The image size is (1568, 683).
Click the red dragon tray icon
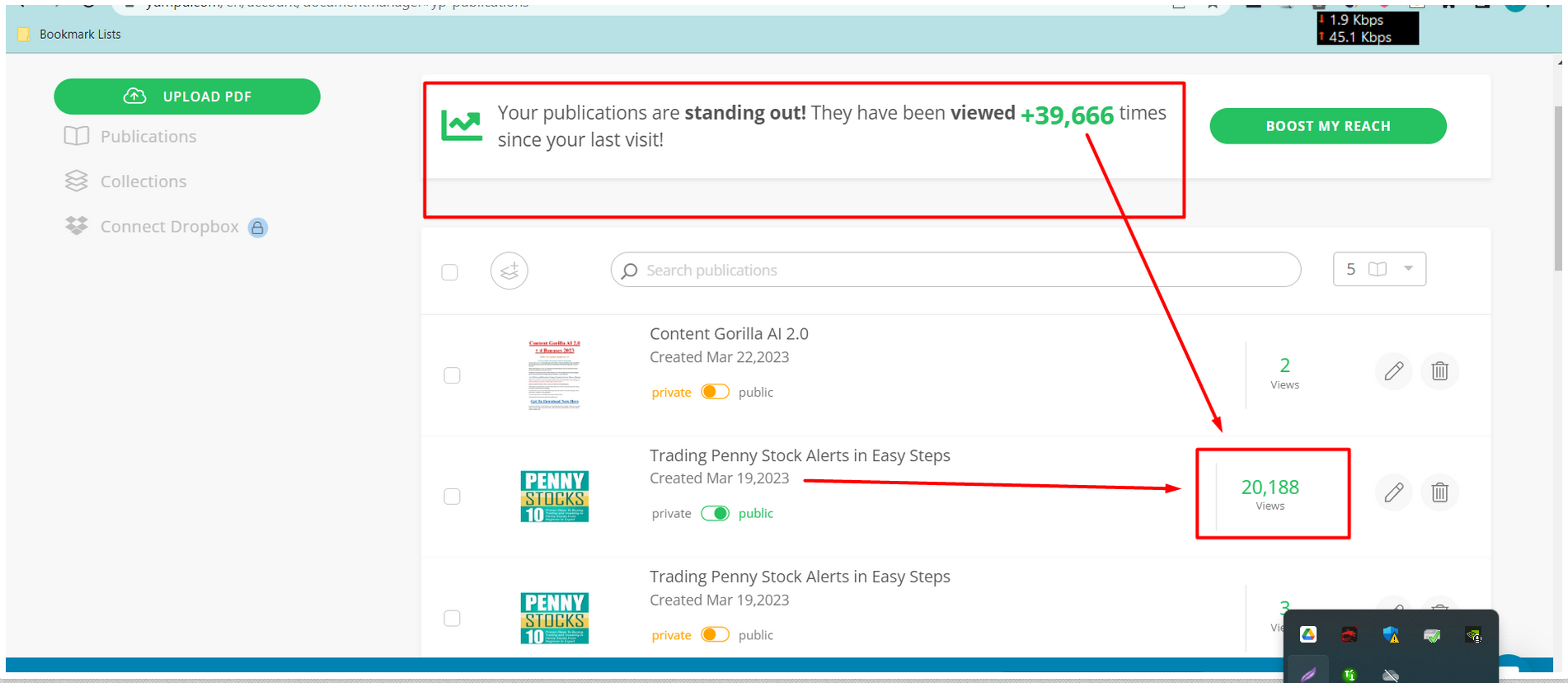coord(1350,634)
